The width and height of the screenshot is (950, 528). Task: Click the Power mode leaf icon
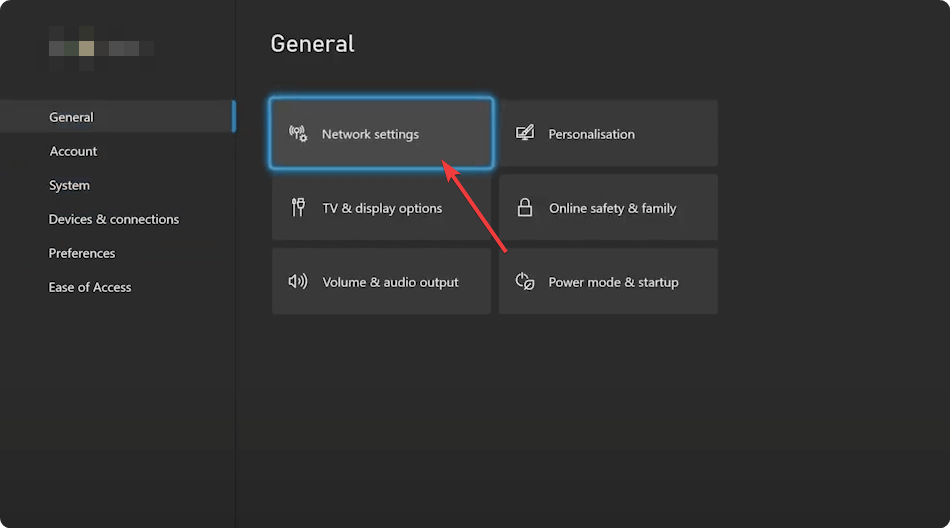pos(524,282)
